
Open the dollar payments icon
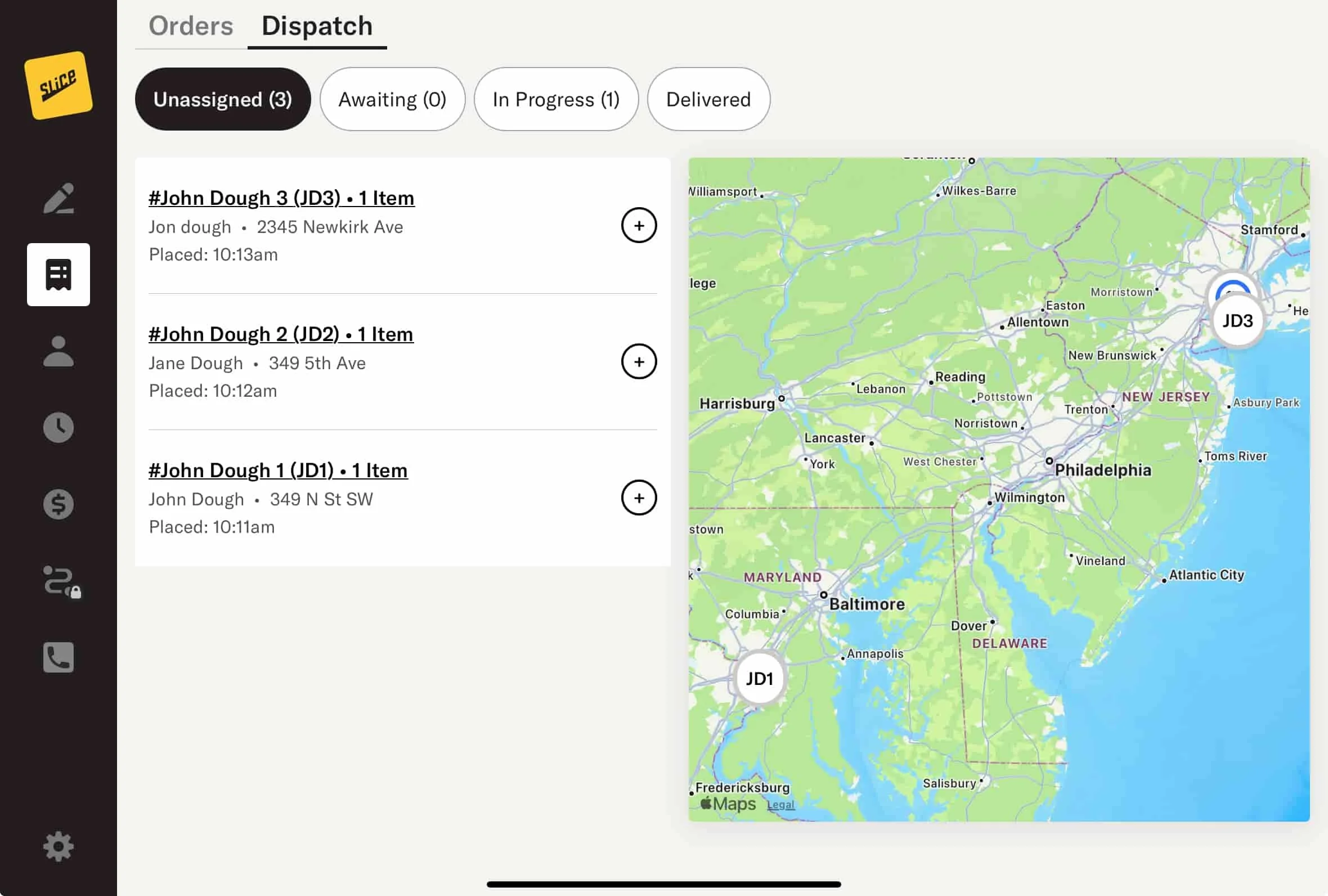(59, 504)
